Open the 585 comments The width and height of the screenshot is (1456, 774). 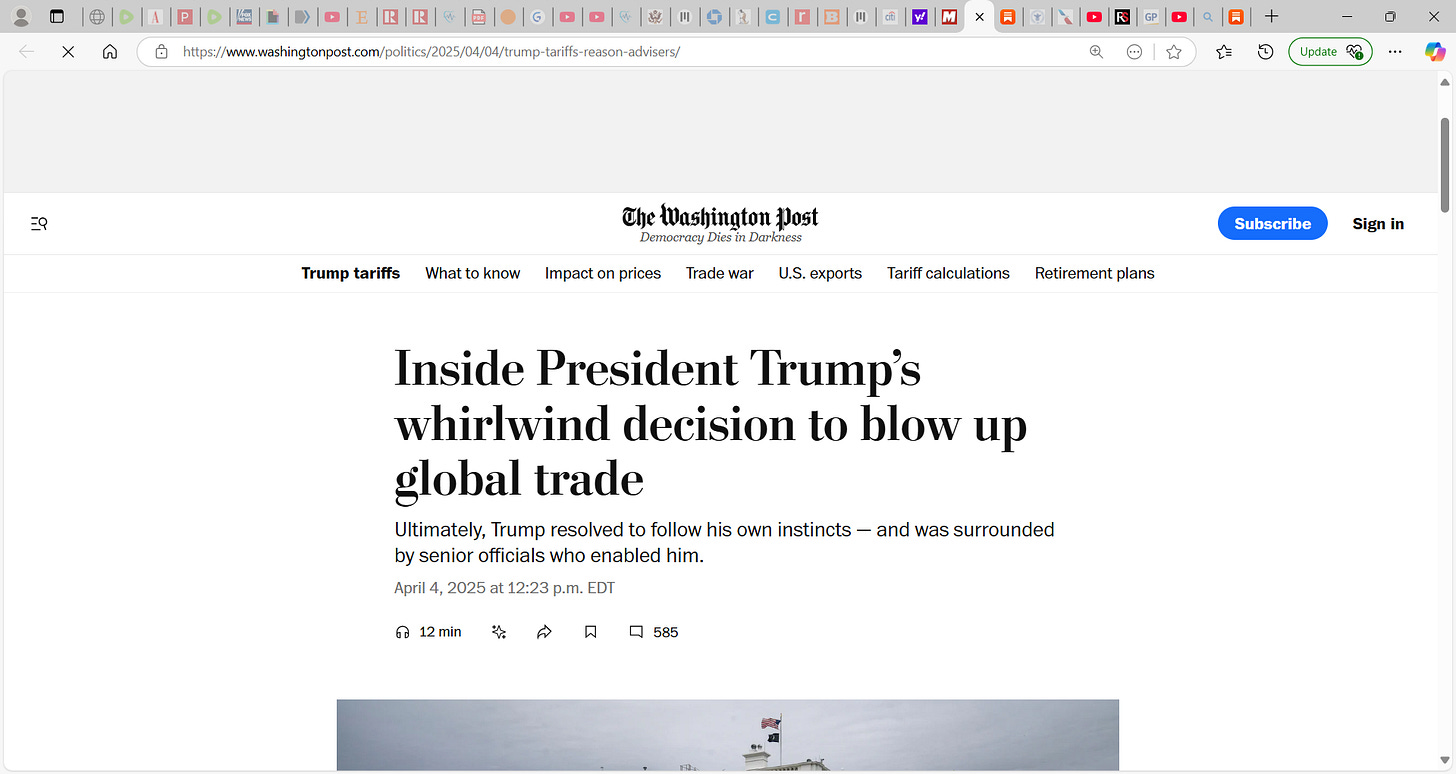point(654,632)
